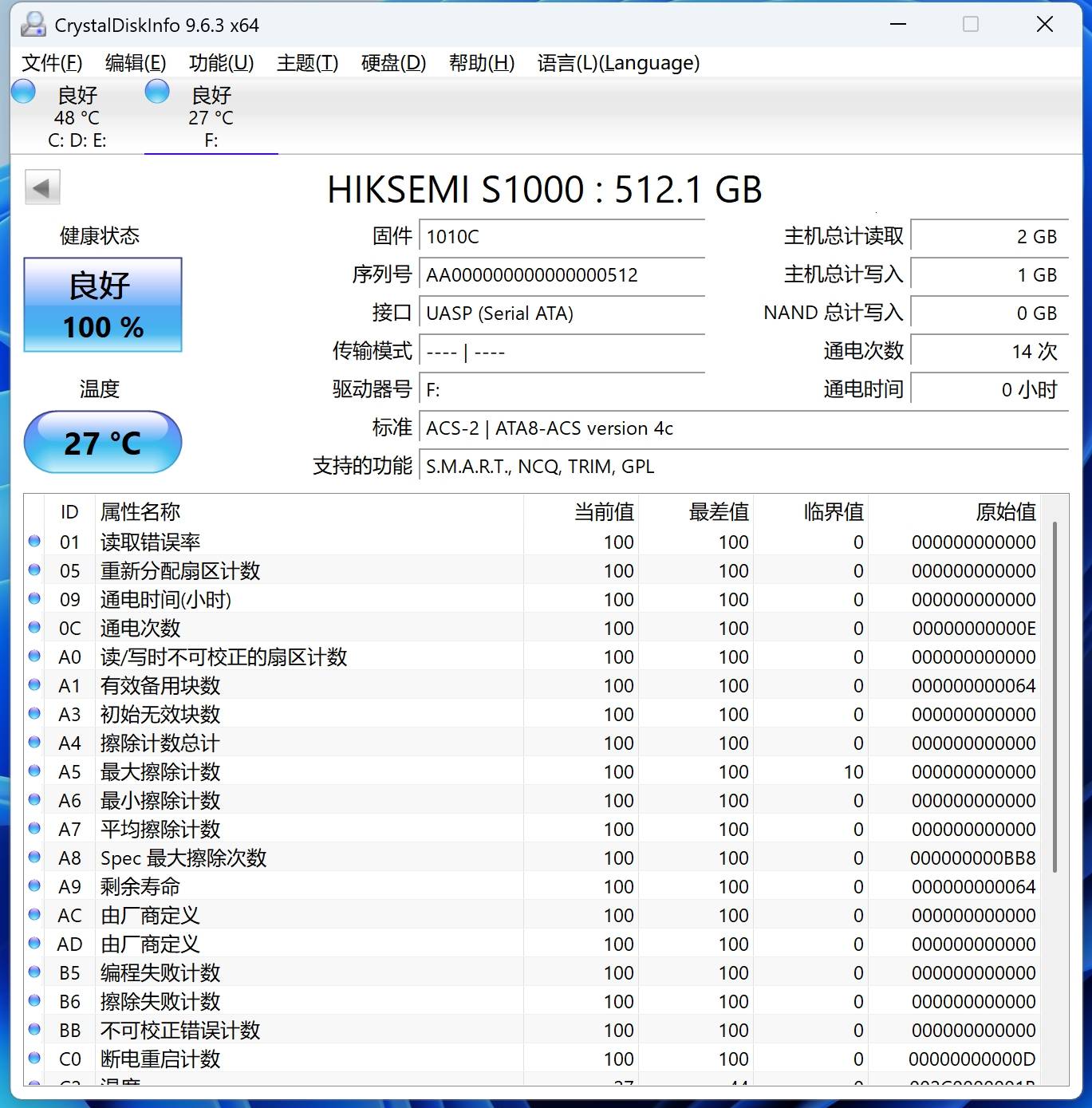Open the 功能(U) menu

click(221, 63)
